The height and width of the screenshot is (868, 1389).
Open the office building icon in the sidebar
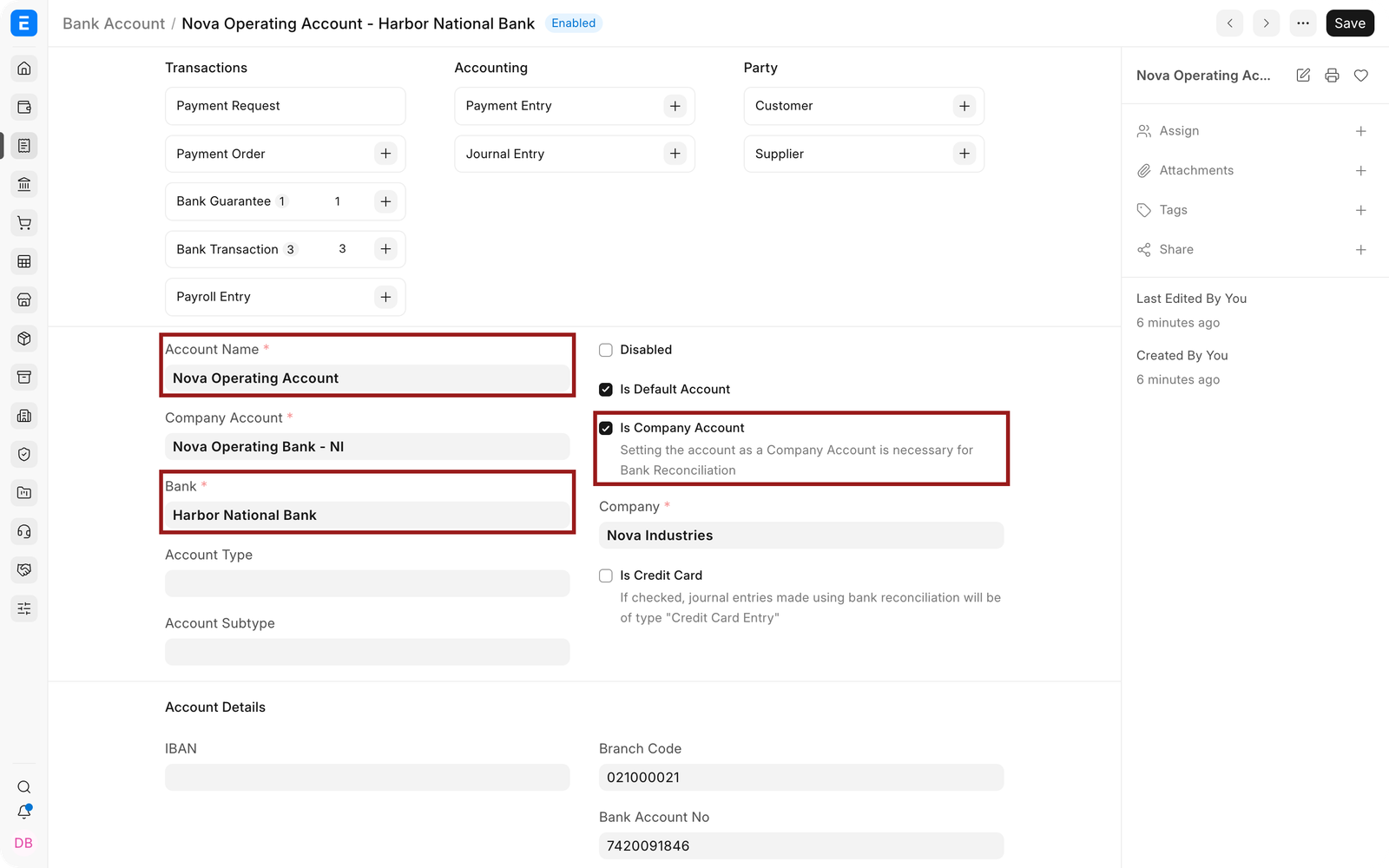24,416
